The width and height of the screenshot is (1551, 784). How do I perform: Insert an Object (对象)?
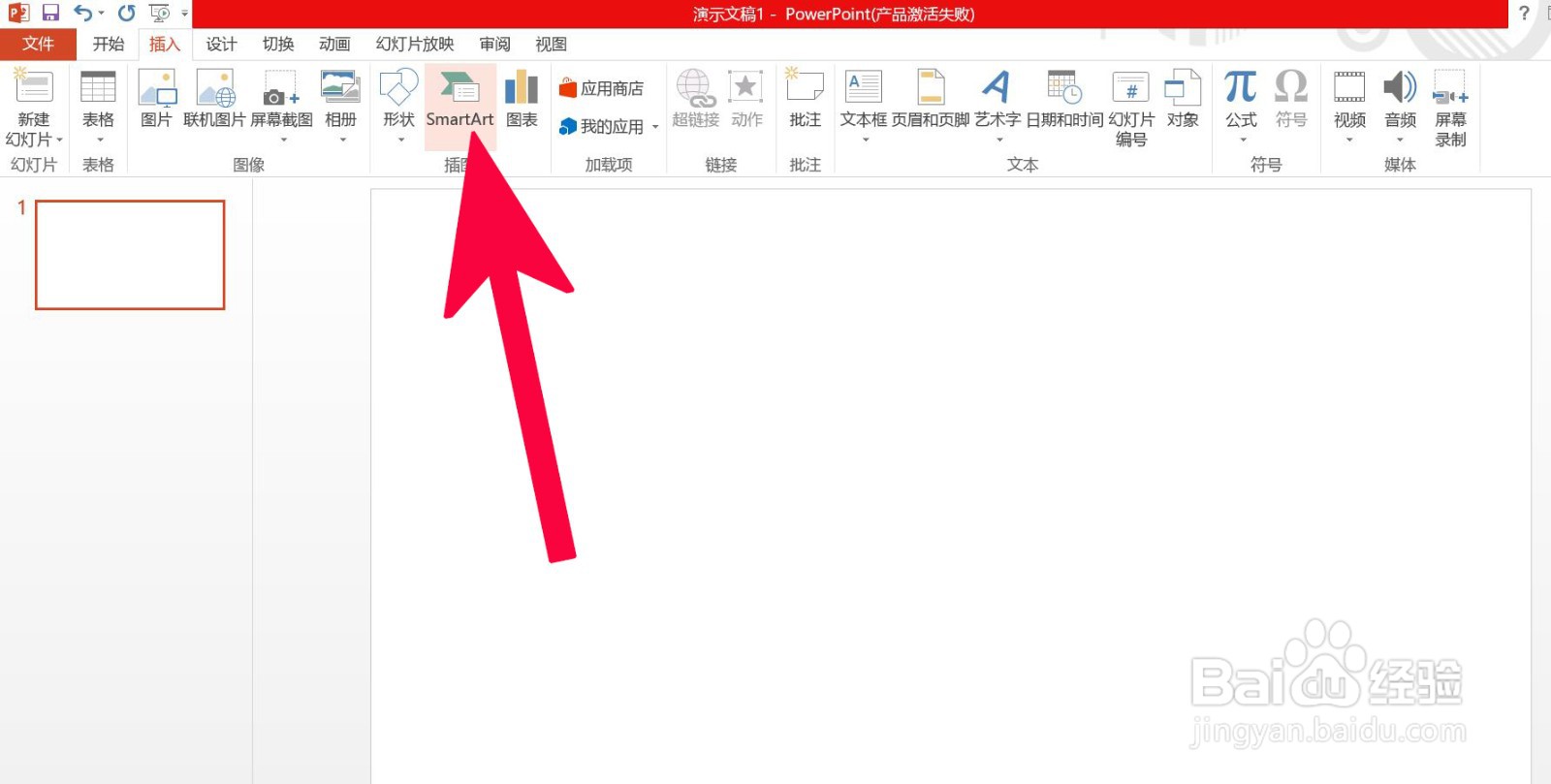1183,87
